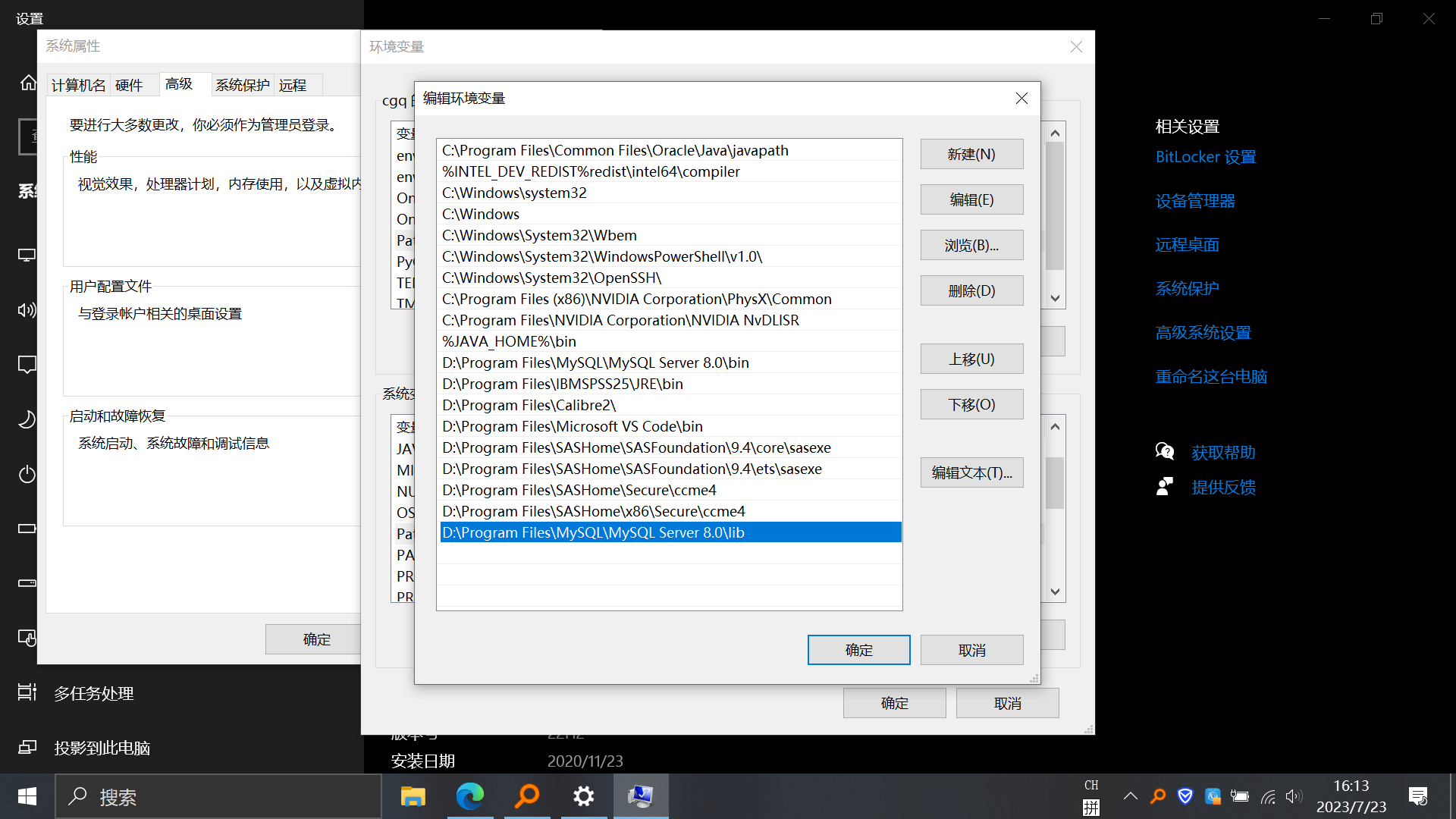
Task: Click the volume icon in system tray
Action: (1294, 796)
